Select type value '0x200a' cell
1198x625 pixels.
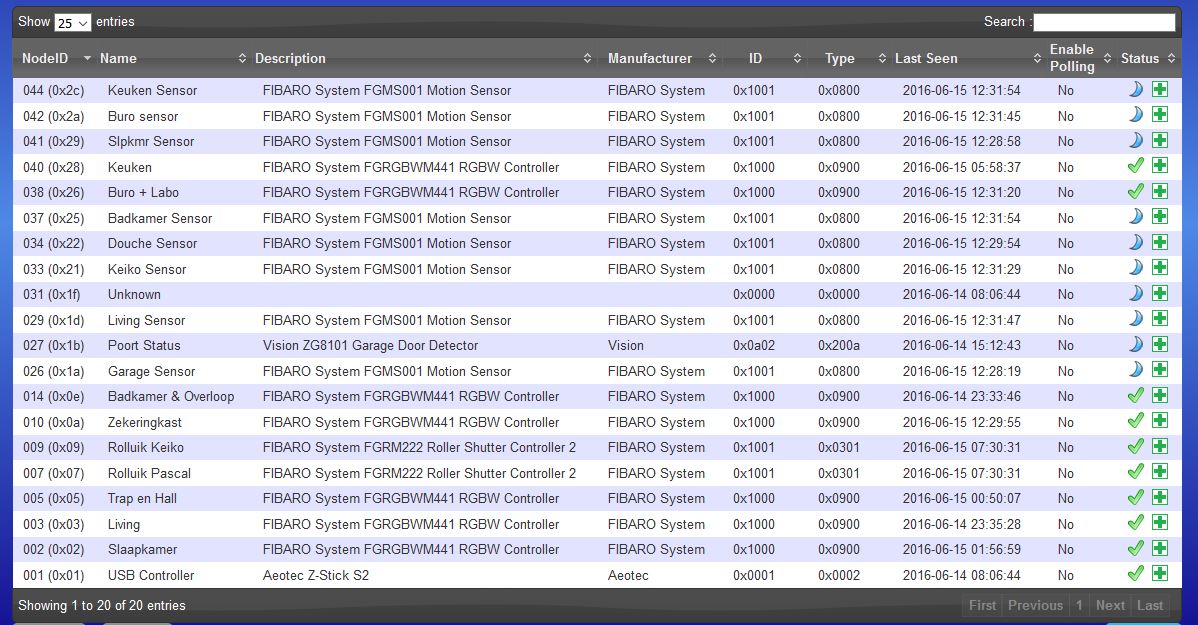click(x=838, y=345)
